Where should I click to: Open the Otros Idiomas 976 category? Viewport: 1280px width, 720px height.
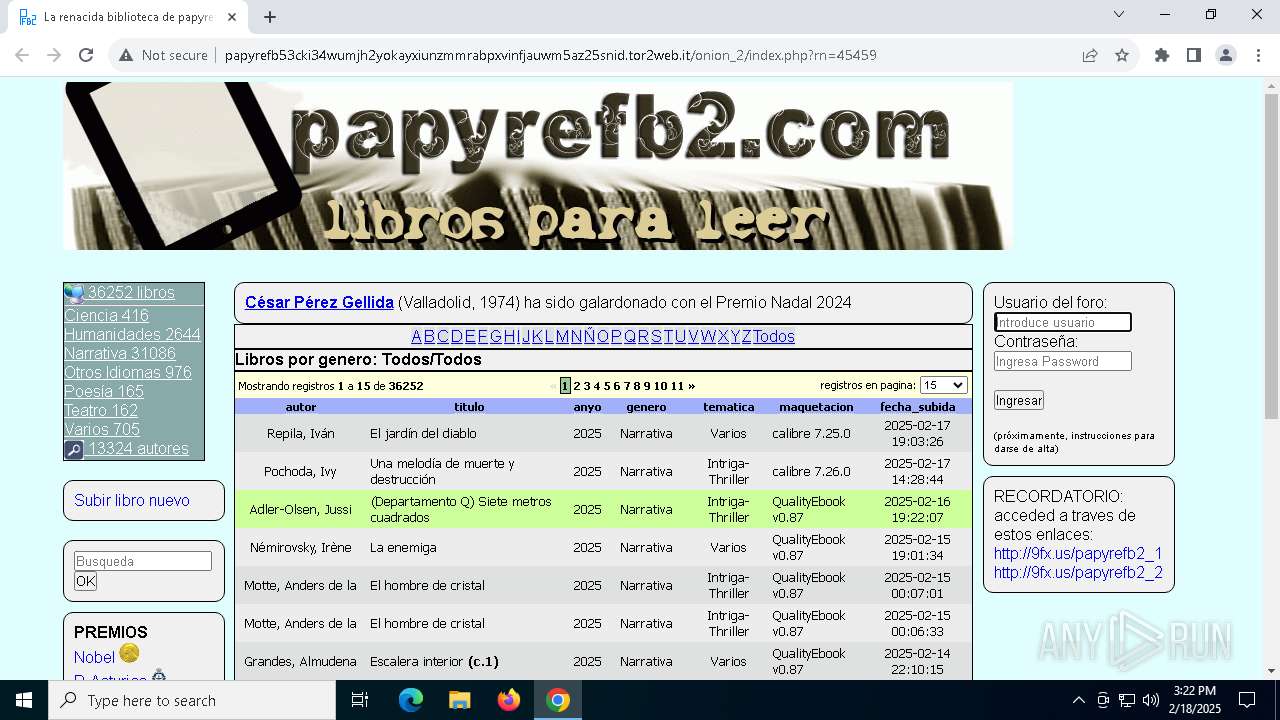pyautogui.click(x=128, y=373)
